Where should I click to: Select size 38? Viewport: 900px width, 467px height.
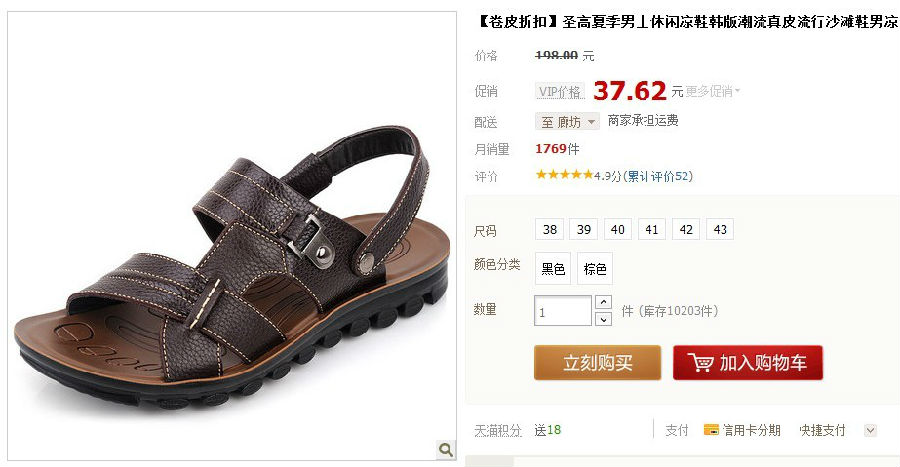pos(549,229)
